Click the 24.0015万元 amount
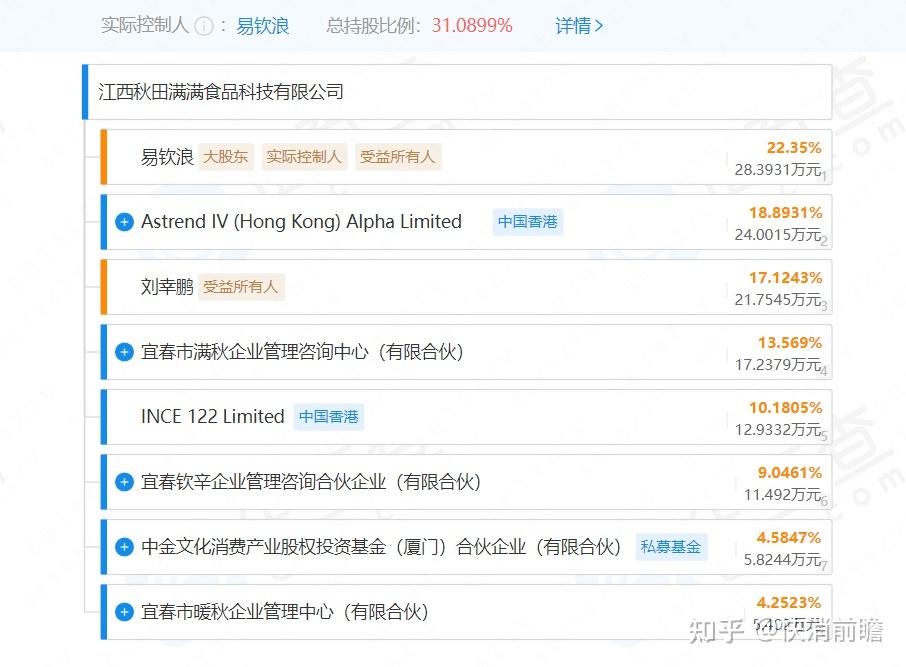This screenshot has height=667, width=906. (x=778, y=235)
